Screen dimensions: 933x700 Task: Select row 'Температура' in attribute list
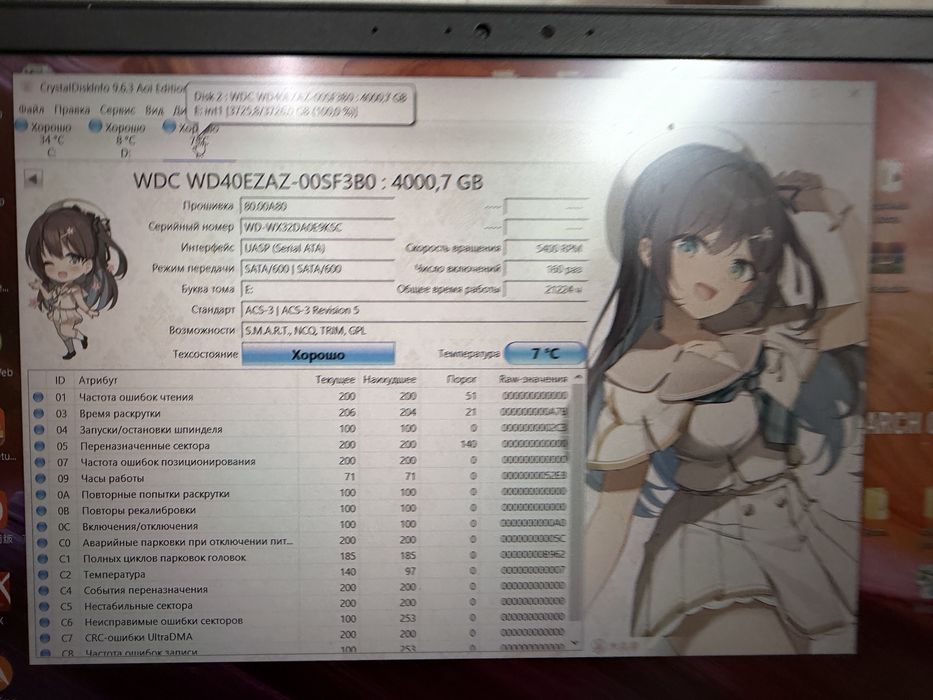coord(300,574)
